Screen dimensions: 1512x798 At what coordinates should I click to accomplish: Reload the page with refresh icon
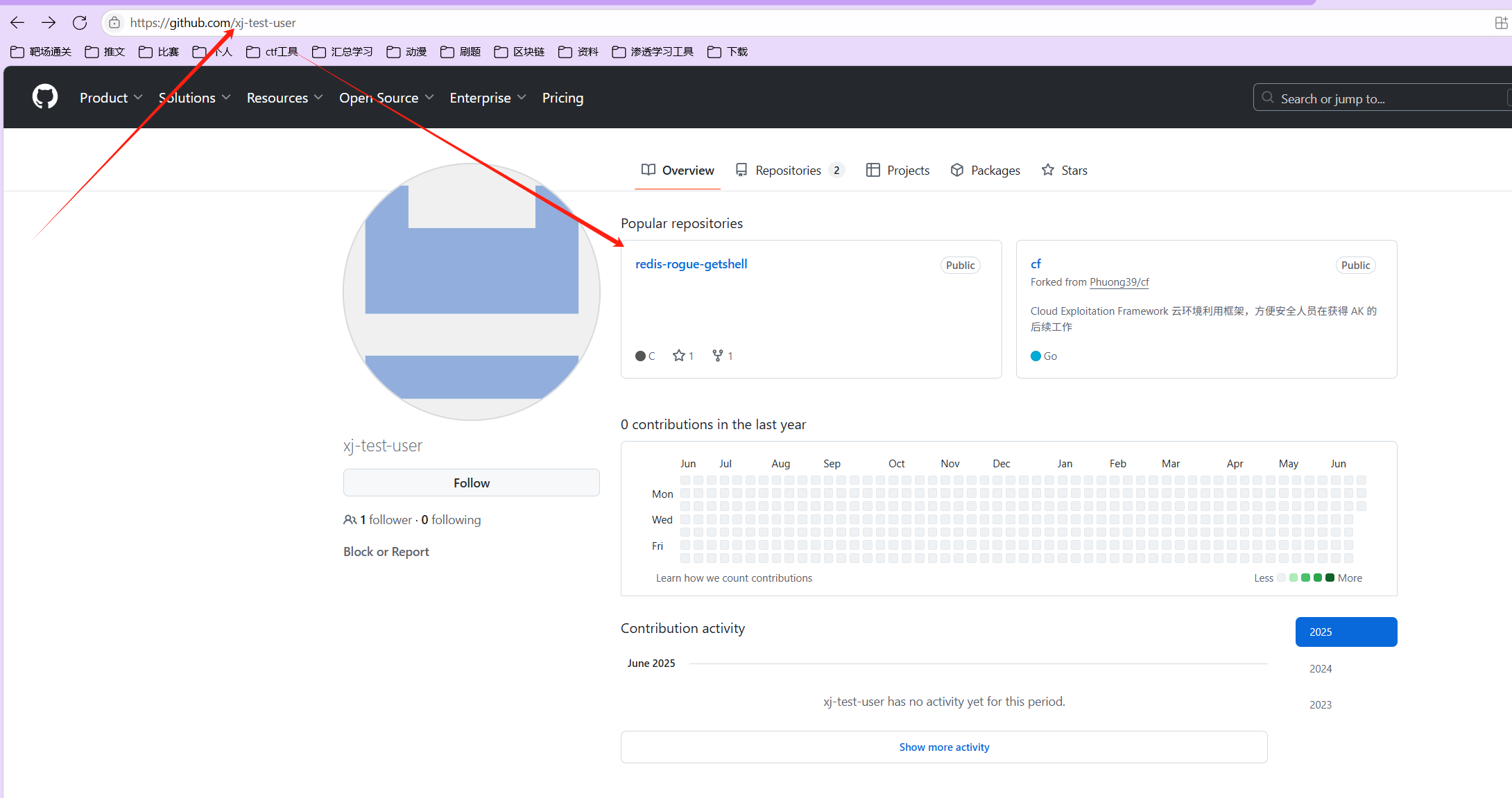click(x=80, y=23)
